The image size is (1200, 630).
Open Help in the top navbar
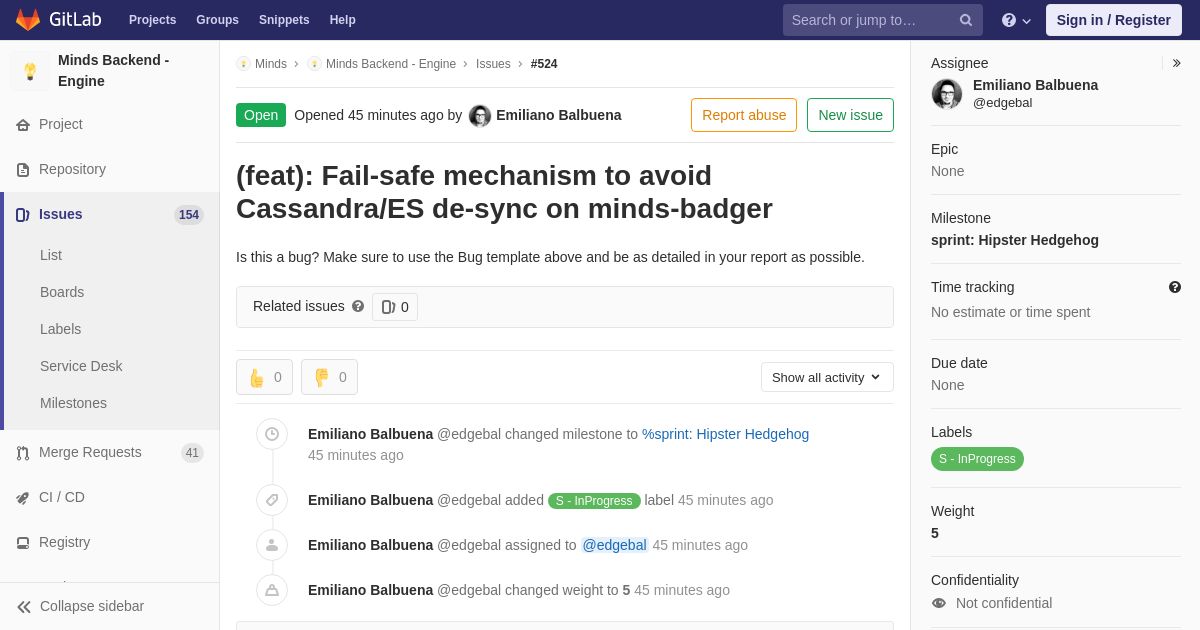coord(343,20)
